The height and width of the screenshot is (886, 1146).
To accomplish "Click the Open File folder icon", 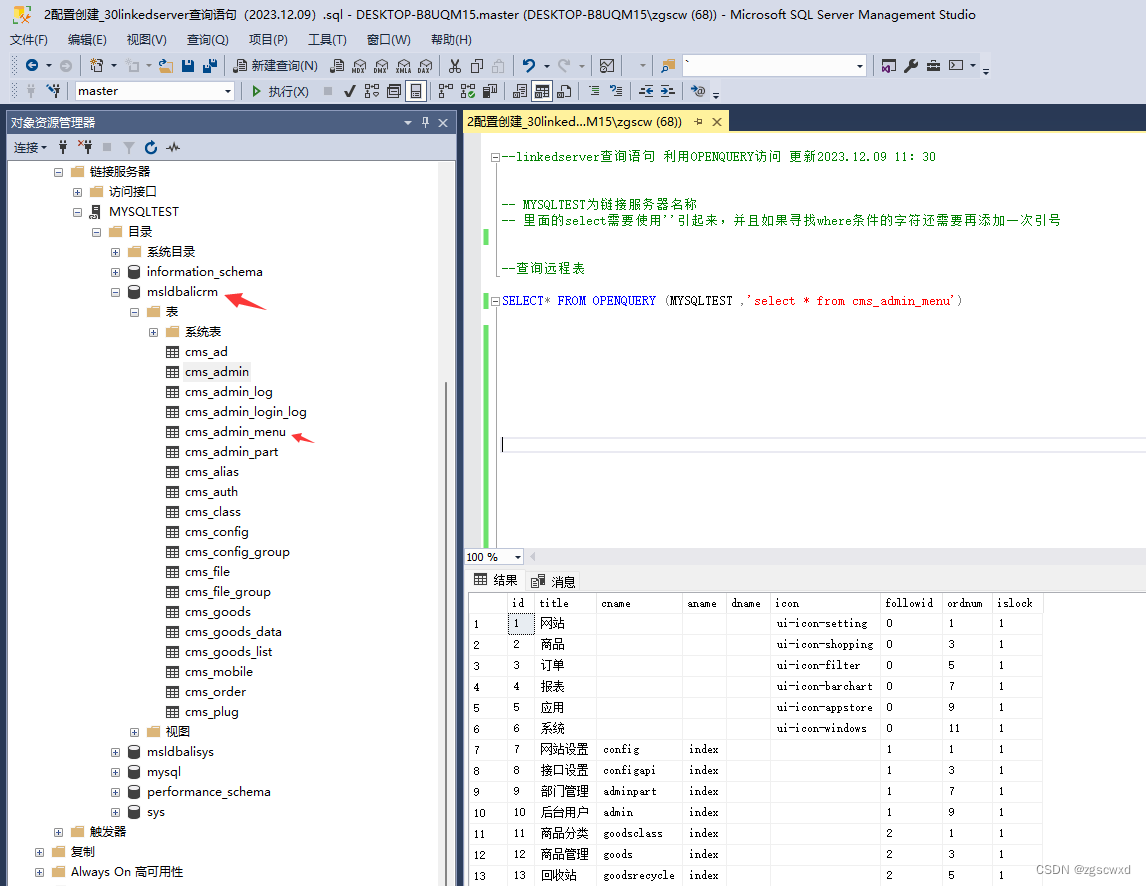I will tap(166, 66).
